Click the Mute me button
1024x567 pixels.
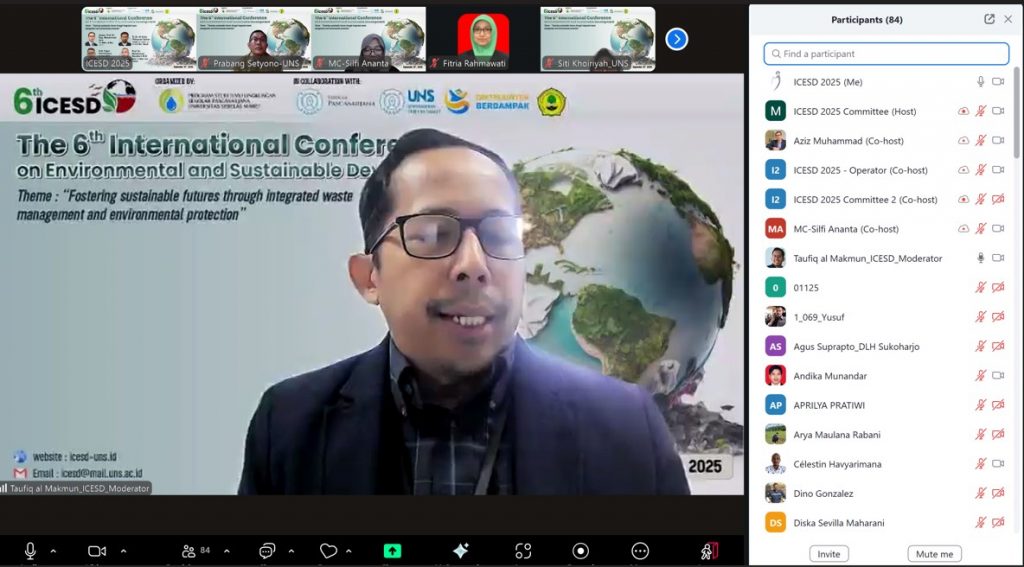(x=935, y=554)
